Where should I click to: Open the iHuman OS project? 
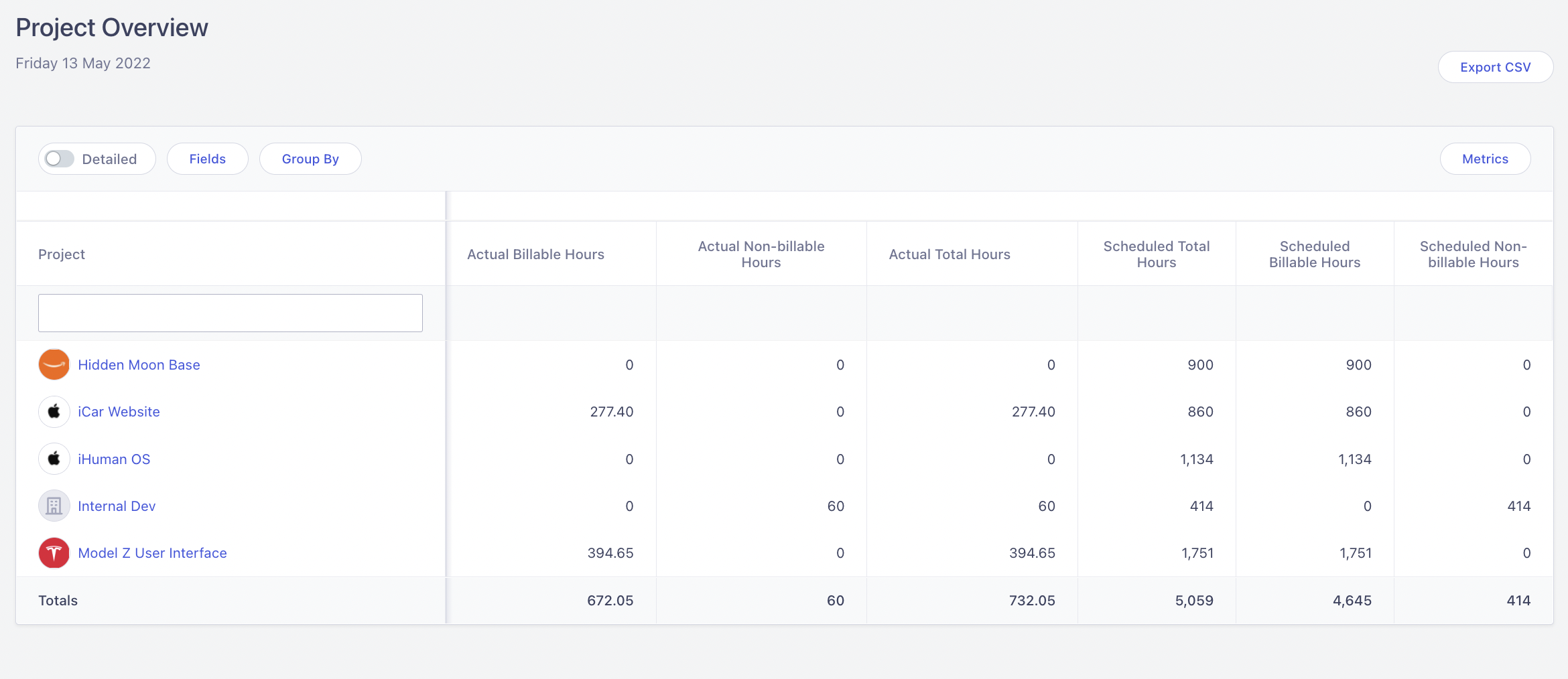[x=114, y=459]
